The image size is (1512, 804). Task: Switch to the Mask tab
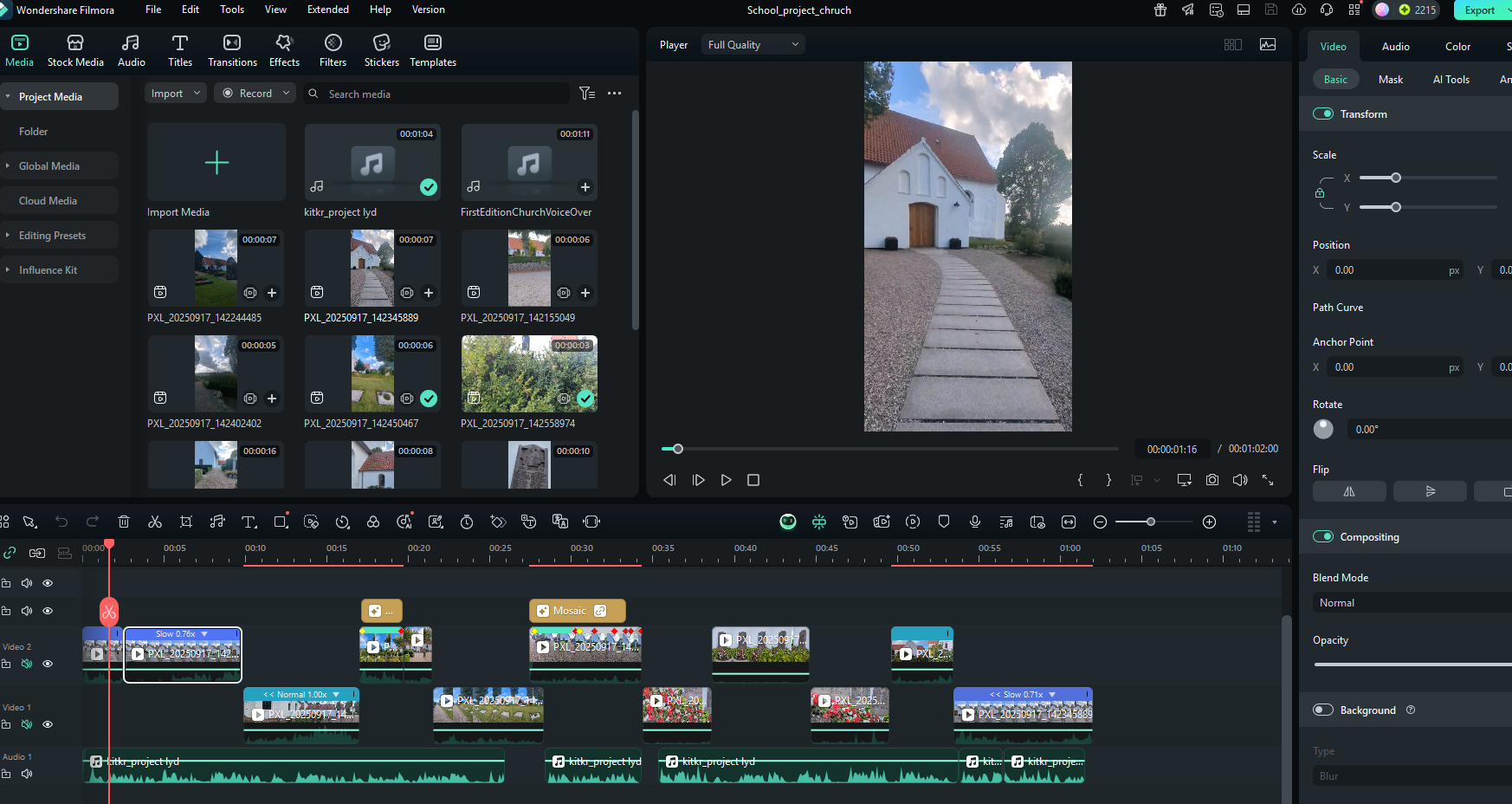click(1390, 80)
